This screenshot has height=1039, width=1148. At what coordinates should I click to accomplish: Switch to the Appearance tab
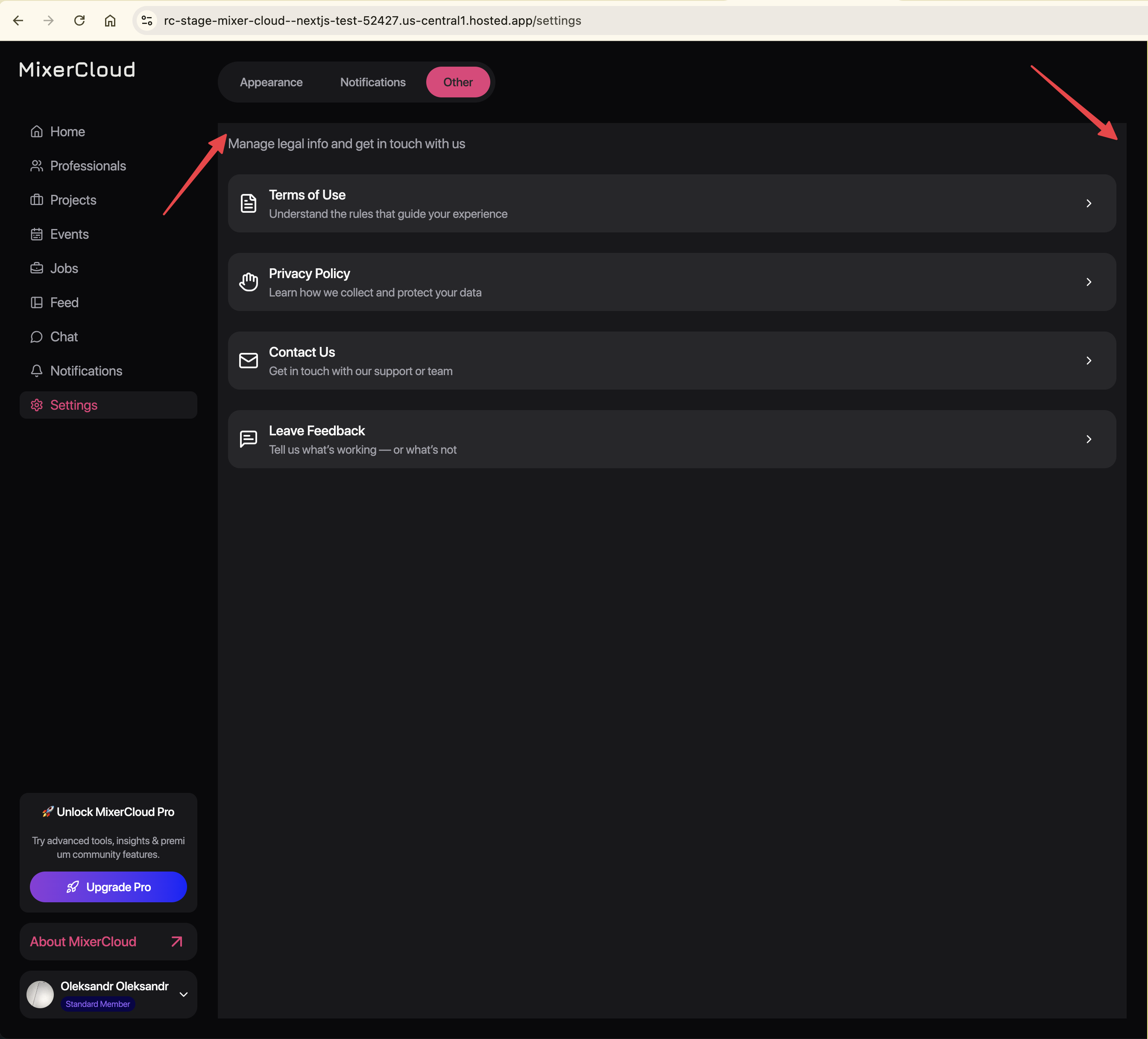pos(271,82)
